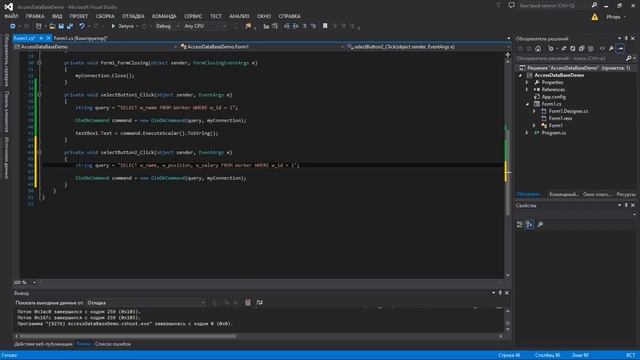640x360 pixels.
Task: Open the ОТЛАДКА menu
Action: 133,16
